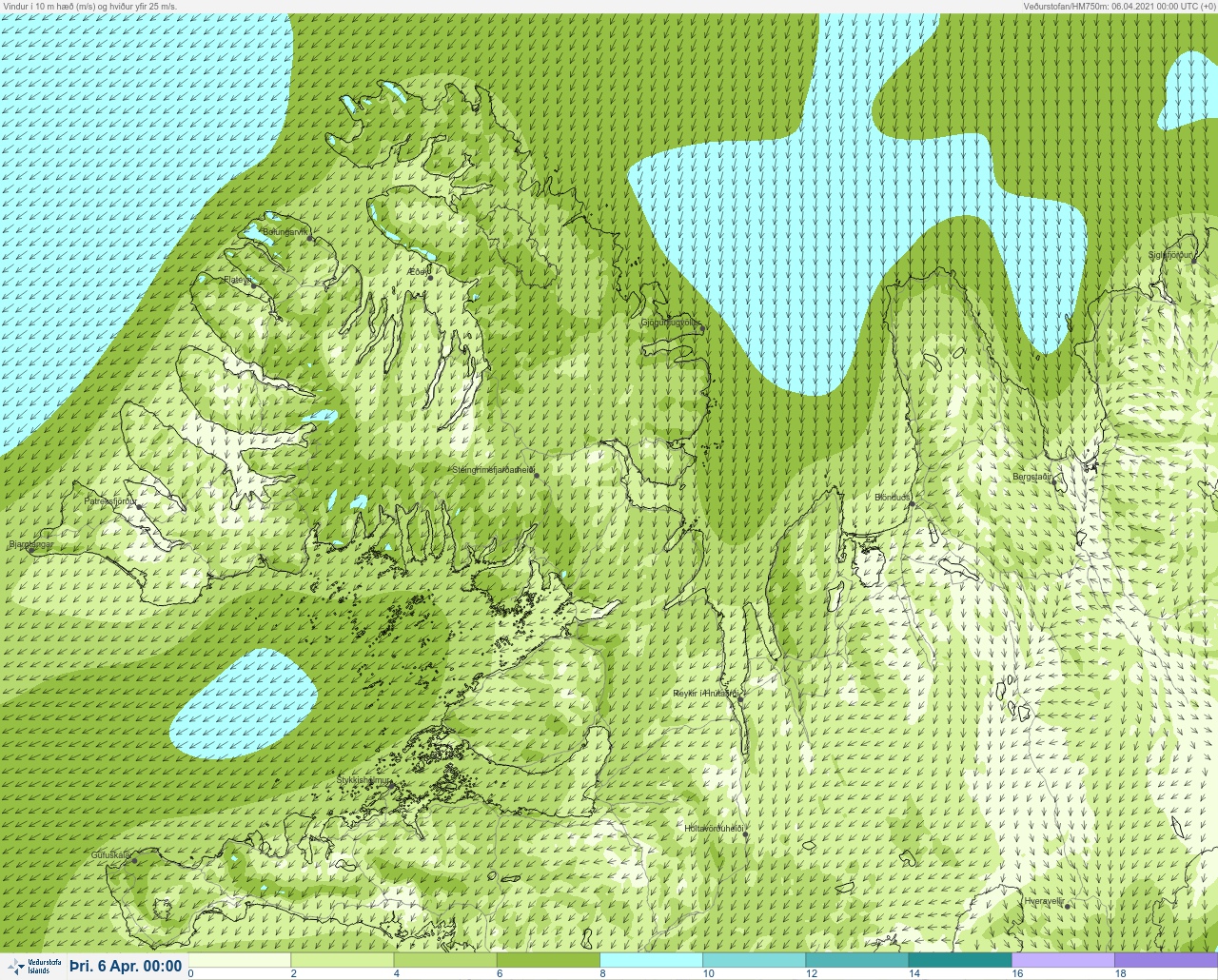The image size is (1218, 980).
Task: Click the Þri. 6 Apr. 00:00 date label
Action: (127, 966)
